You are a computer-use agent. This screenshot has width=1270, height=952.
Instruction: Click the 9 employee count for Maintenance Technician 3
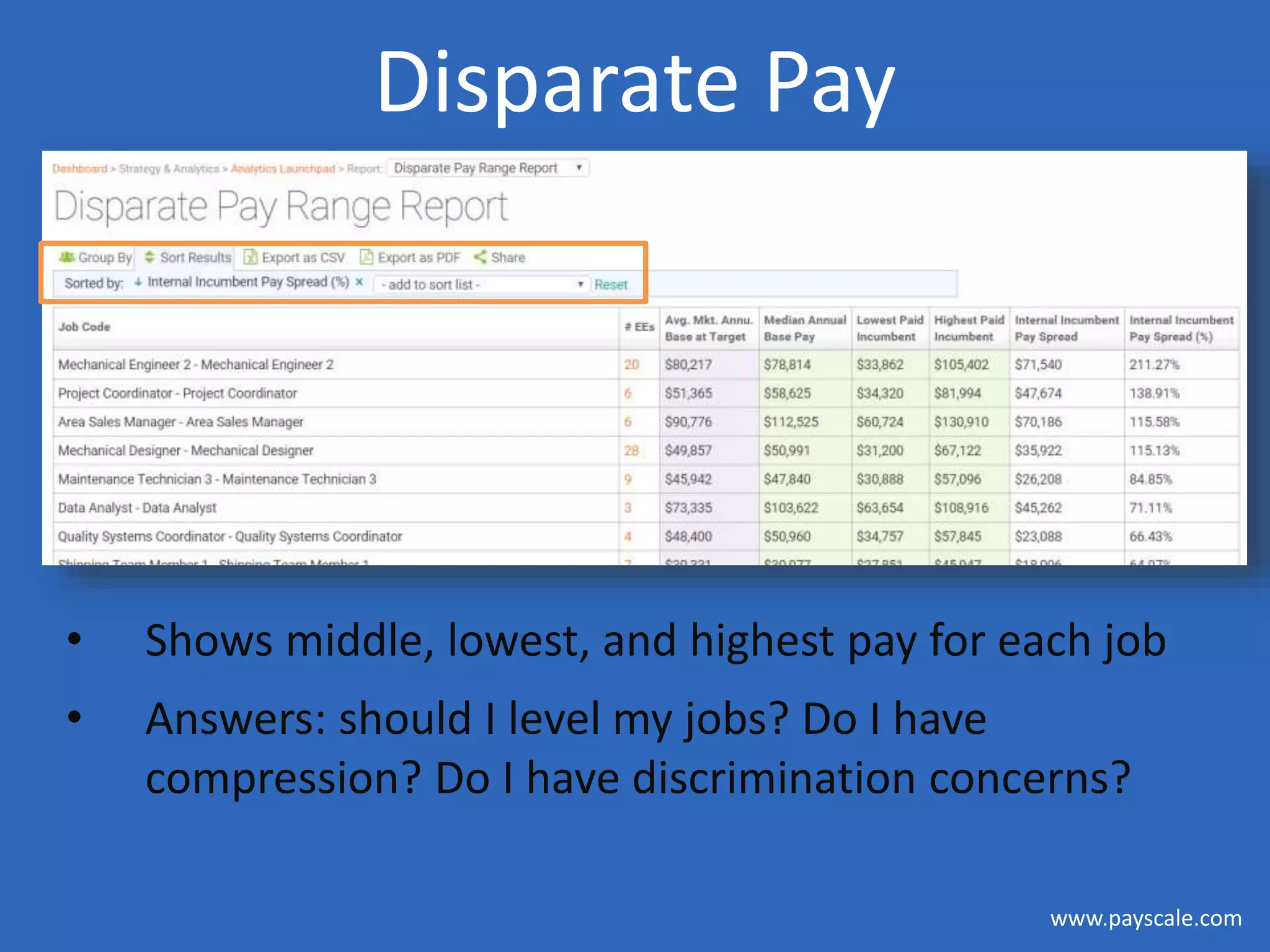click(628, 479)
